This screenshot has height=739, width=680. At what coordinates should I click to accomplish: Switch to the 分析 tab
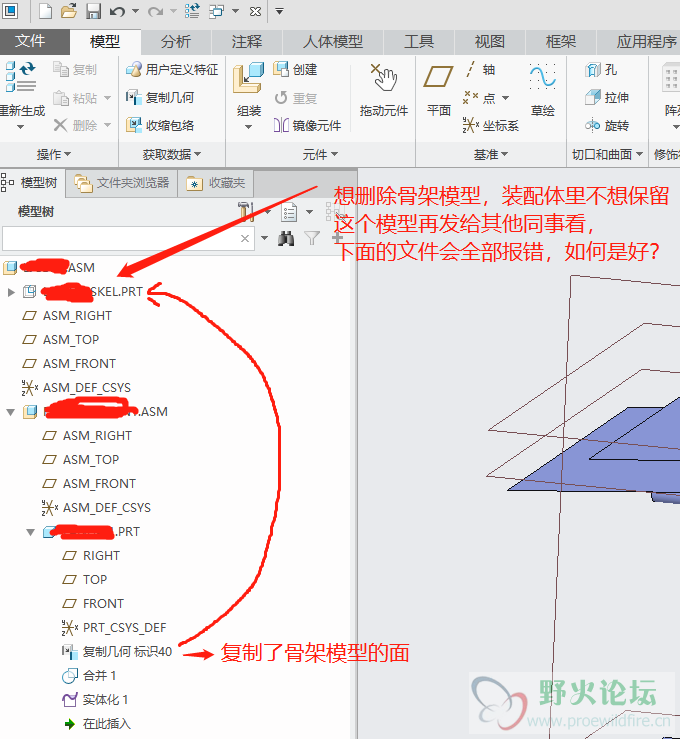click(176, 41)
